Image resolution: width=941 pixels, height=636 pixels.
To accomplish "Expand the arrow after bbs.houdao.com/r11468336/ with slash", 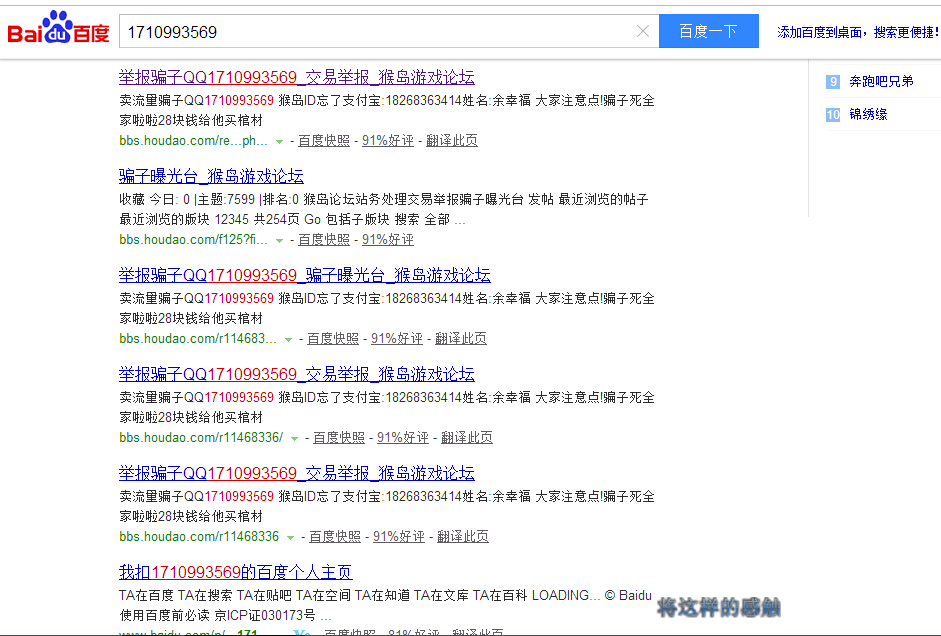I will [294, 439].
